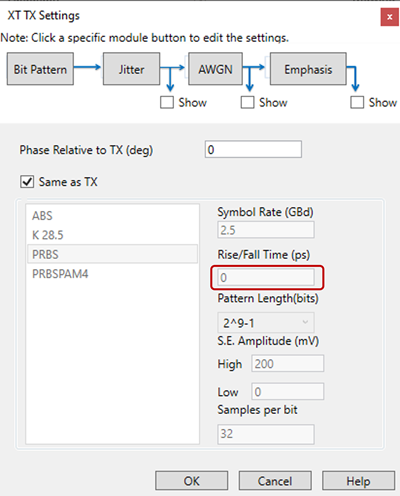
Task: Click the Rise/Fall Time (ps) field
Action: coord(266,277)
